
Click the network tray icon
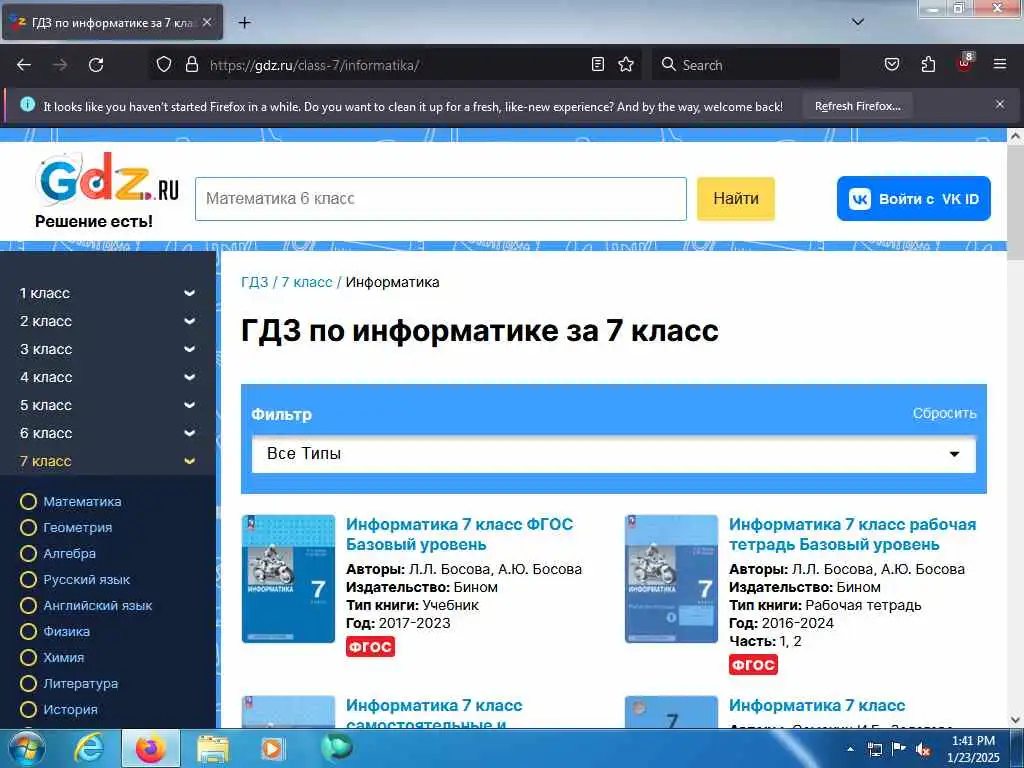874,749
